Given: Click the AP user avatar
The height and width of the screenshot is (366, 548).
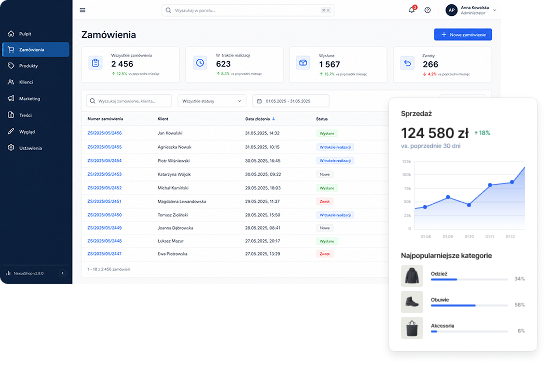Looking at the screenshot, I should click(451, 10).
